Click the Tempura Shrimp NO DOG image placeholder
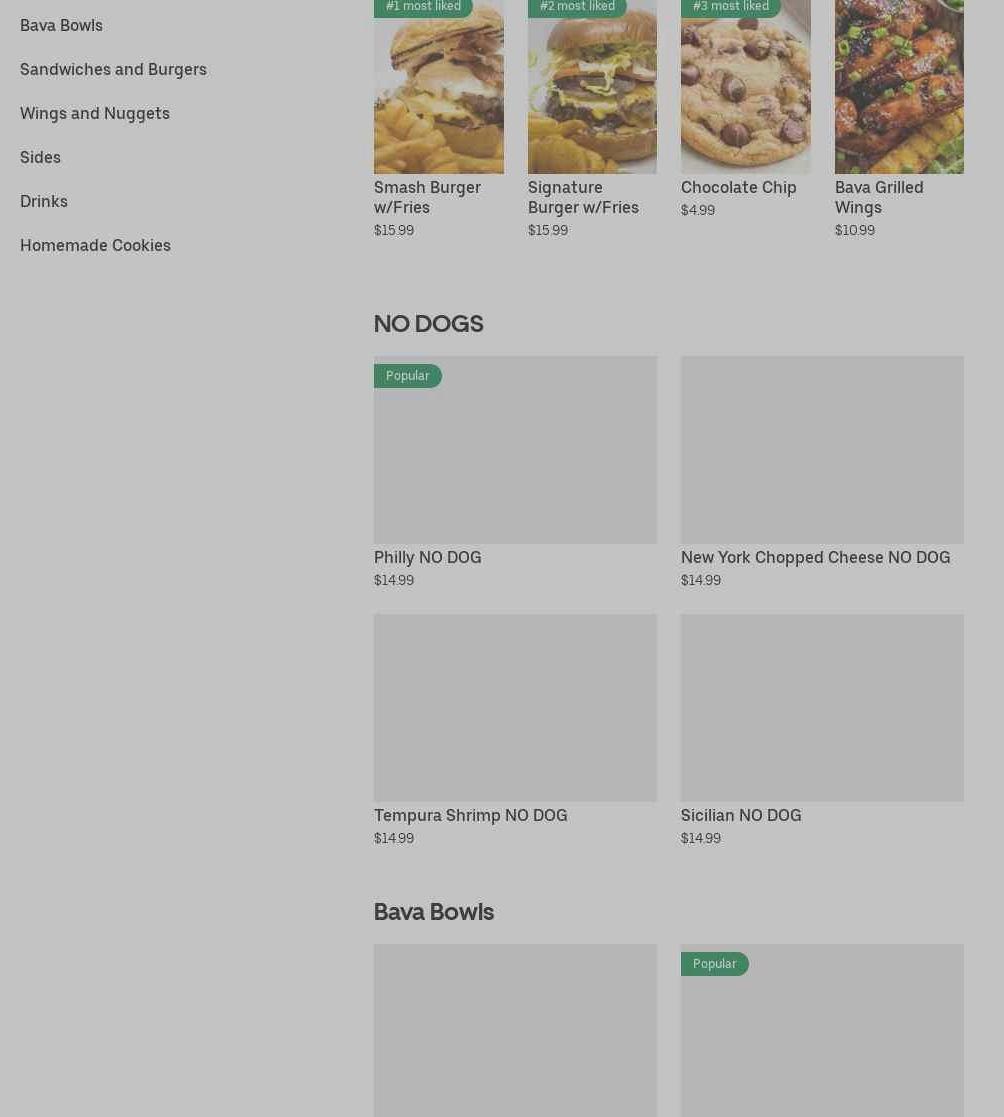1004x1117 pixels. point(515,708)
